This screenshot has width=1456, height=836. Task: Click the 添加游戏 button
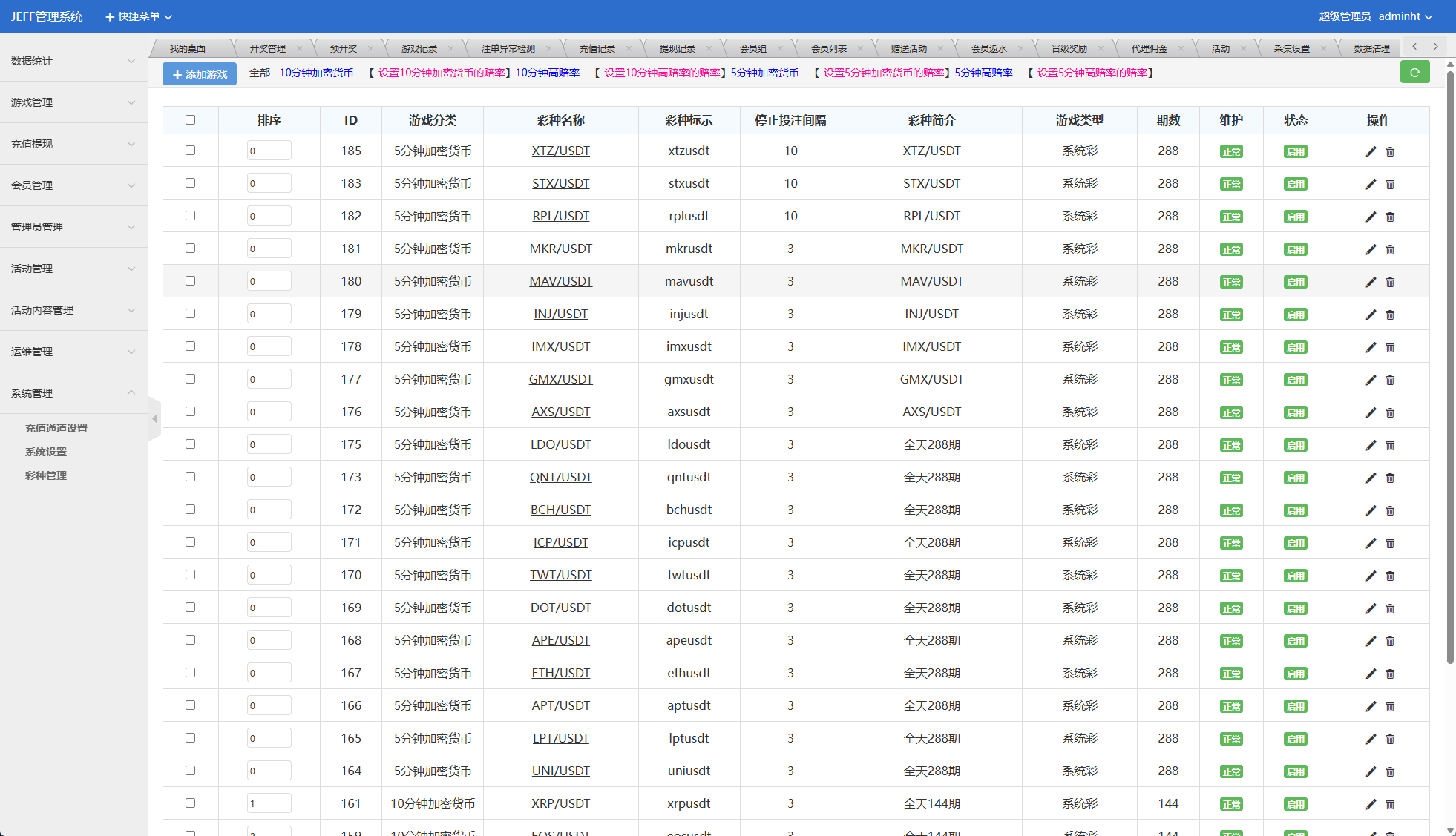pos(200,74)
